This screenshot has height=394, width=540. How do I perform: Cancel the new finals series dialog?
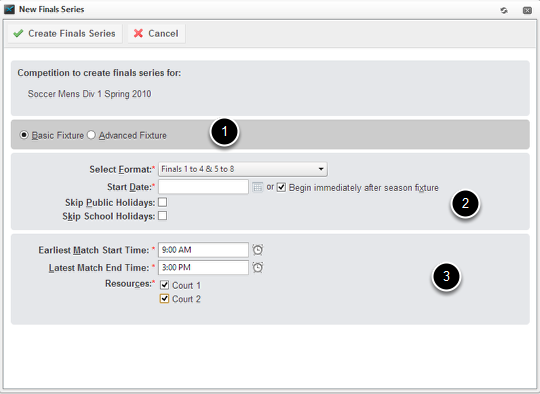click(x=156, y=33)
